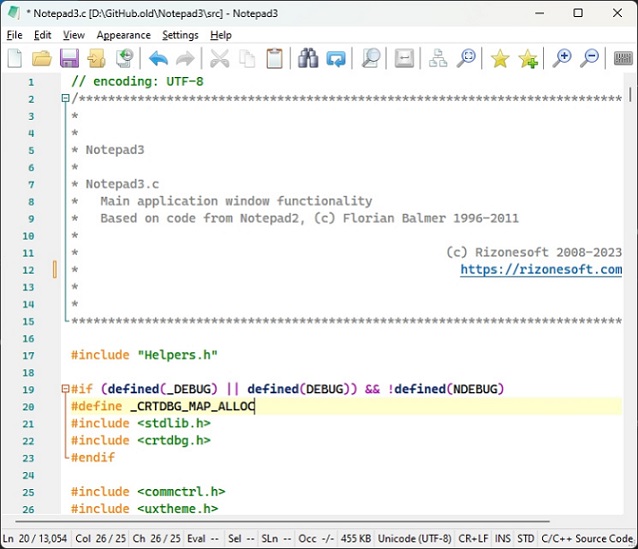Click the Sel status field
The width and height of the screenshot is (638, 549).
[x=241, y=538]
